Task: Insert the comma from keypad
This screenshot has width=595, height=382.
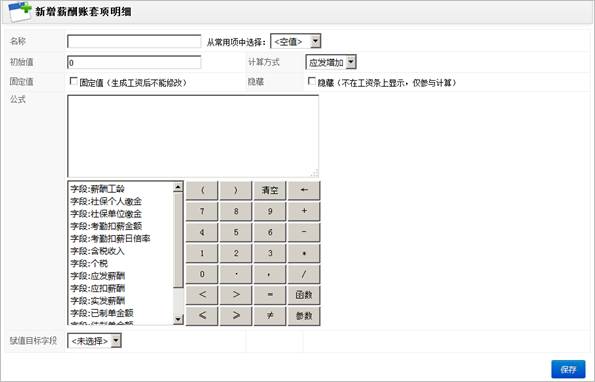Action: coord(270,274)
